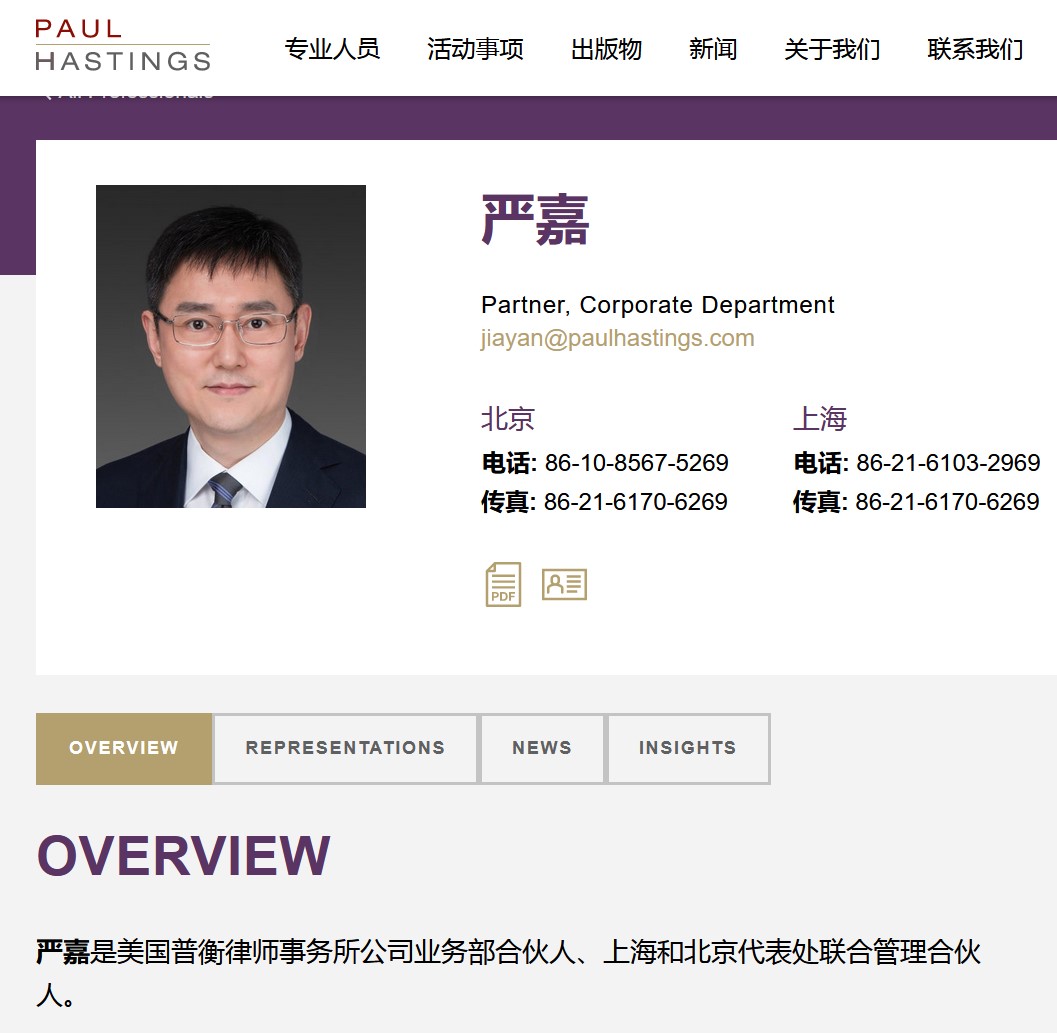The image size is (1057, 1033).
Task: Switch to the News tab
Action: tap(542, 748)
